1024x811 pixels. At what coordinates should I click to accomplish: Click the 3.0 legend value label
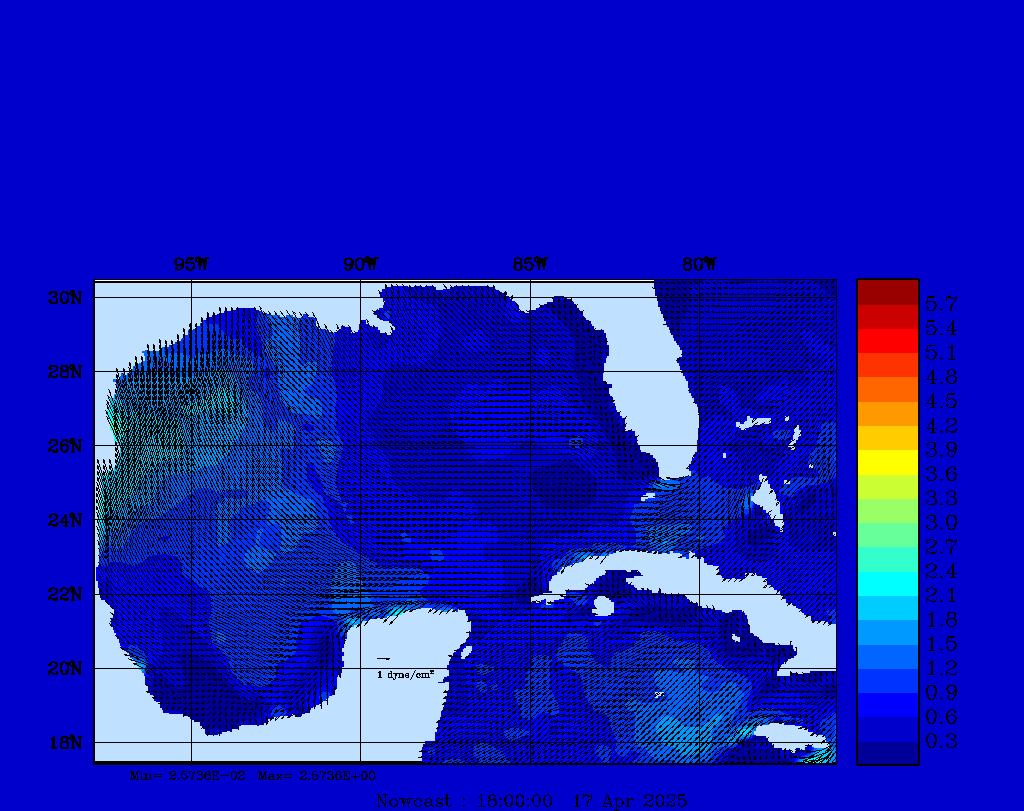click(x=941, y=523)
